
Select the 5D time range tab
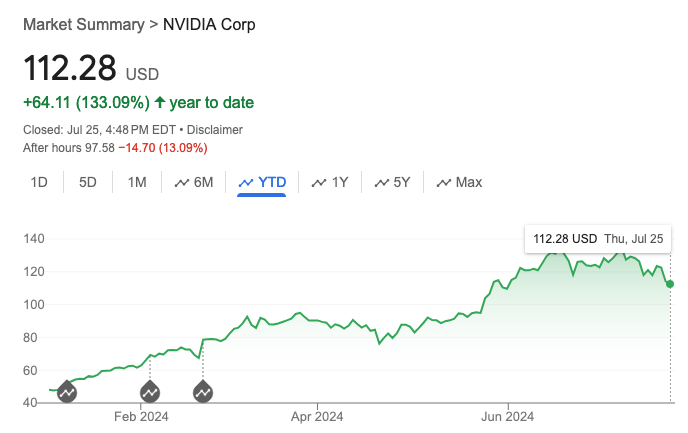tap(88, 182)
